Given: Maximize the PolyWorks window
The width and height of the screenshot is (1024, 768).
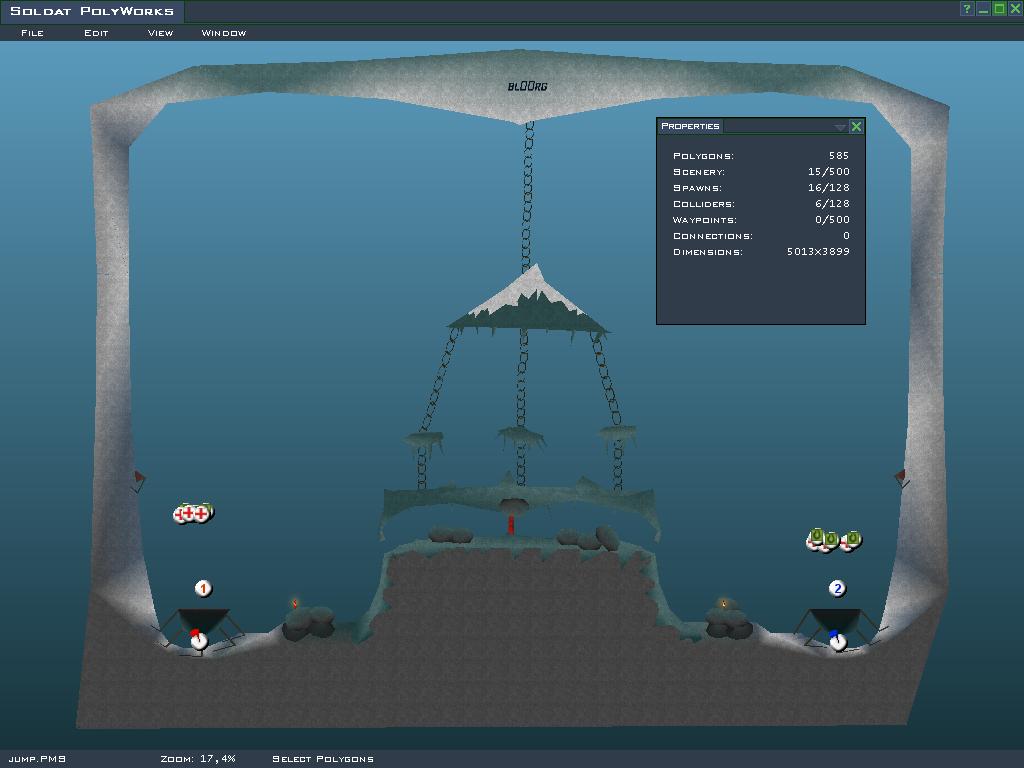Looking at the screenshot, I should [x=999, y=9].
